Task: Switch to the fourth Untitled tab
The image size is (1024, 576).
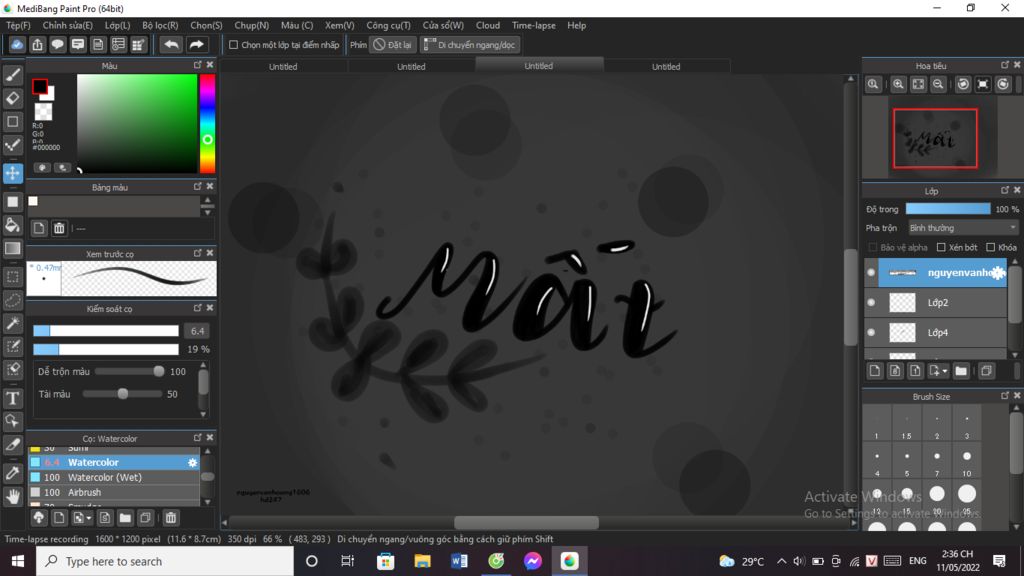Action: [666, 67]
